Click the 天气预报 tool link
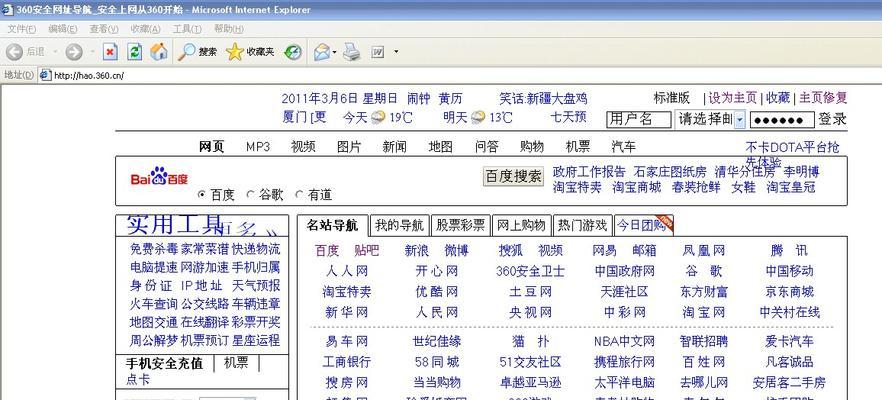 tap(256, 285)
